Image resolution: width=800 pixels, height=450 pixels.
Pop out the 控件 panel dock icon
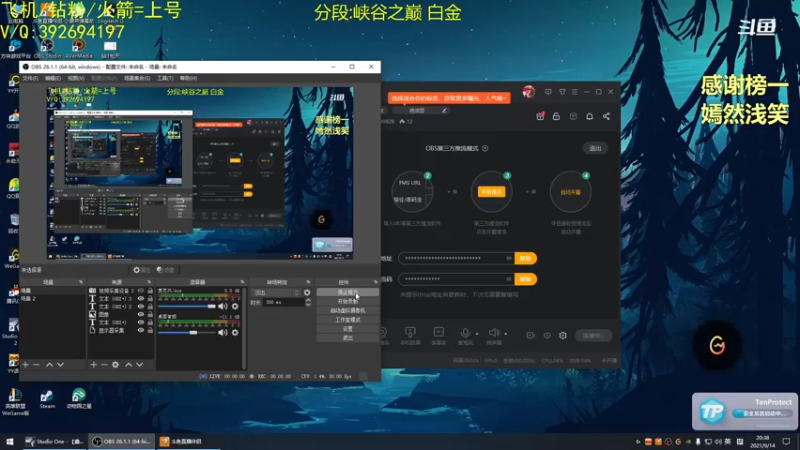point(376,282)
